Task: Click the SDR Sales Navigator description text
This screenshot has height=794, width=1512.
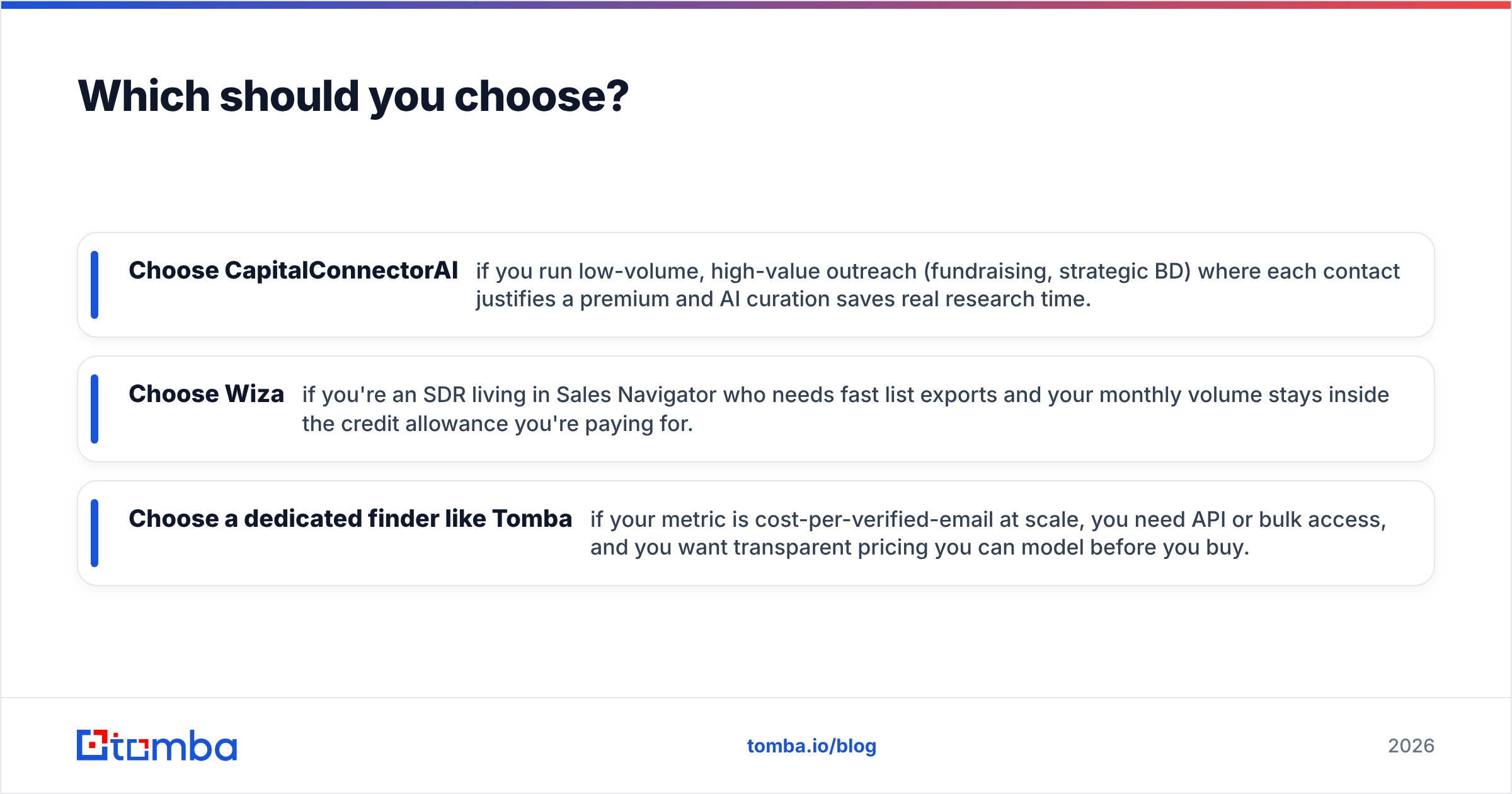Action: (845, 409)
